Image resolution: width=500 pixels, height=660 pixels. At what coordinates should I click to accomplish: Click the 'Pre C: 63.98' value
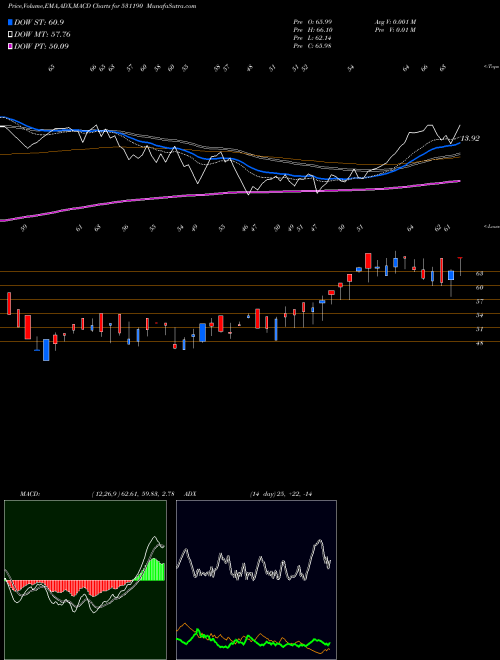pos(312,46)
